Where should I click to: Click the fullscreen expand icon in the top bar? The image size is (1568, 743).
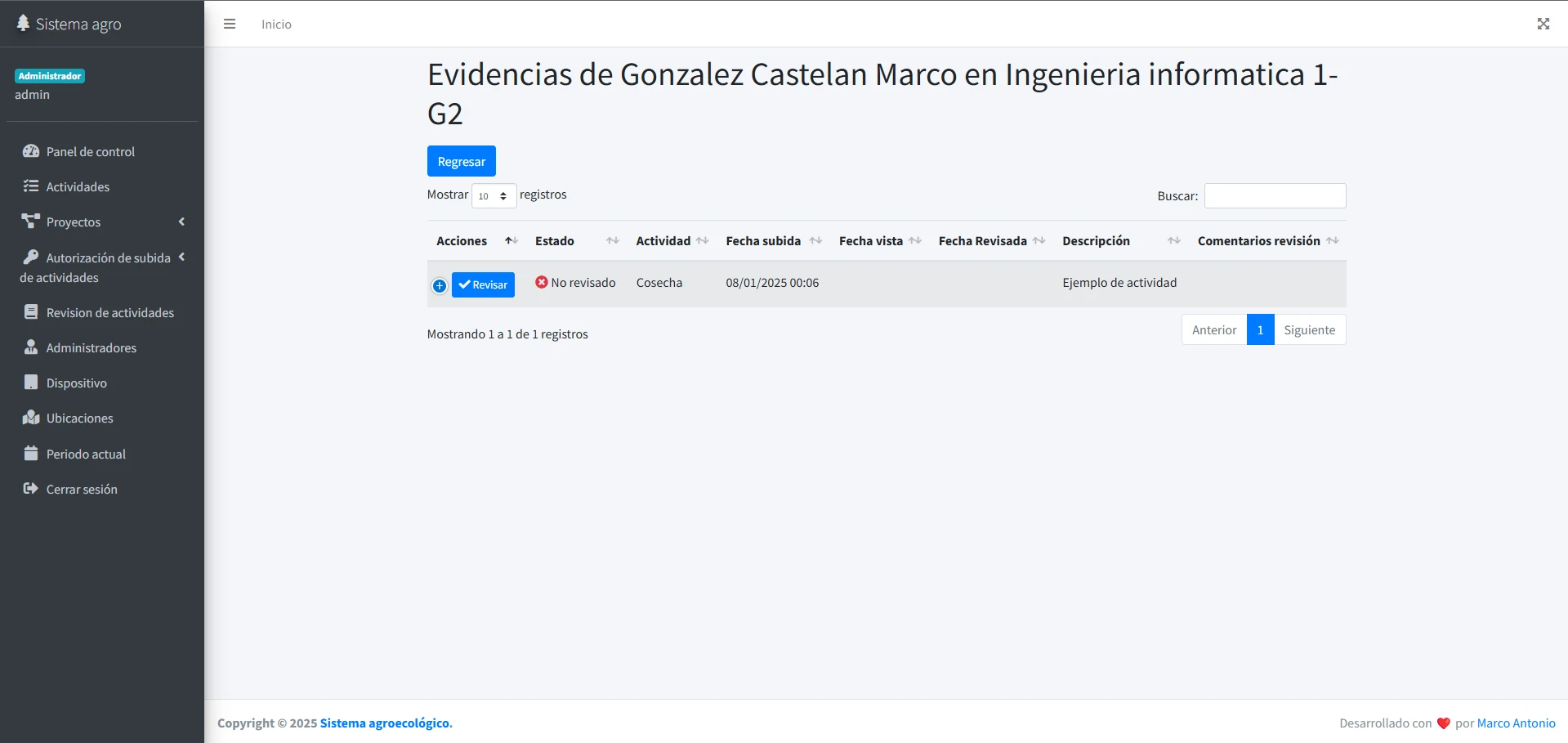tap(1543, 24)
